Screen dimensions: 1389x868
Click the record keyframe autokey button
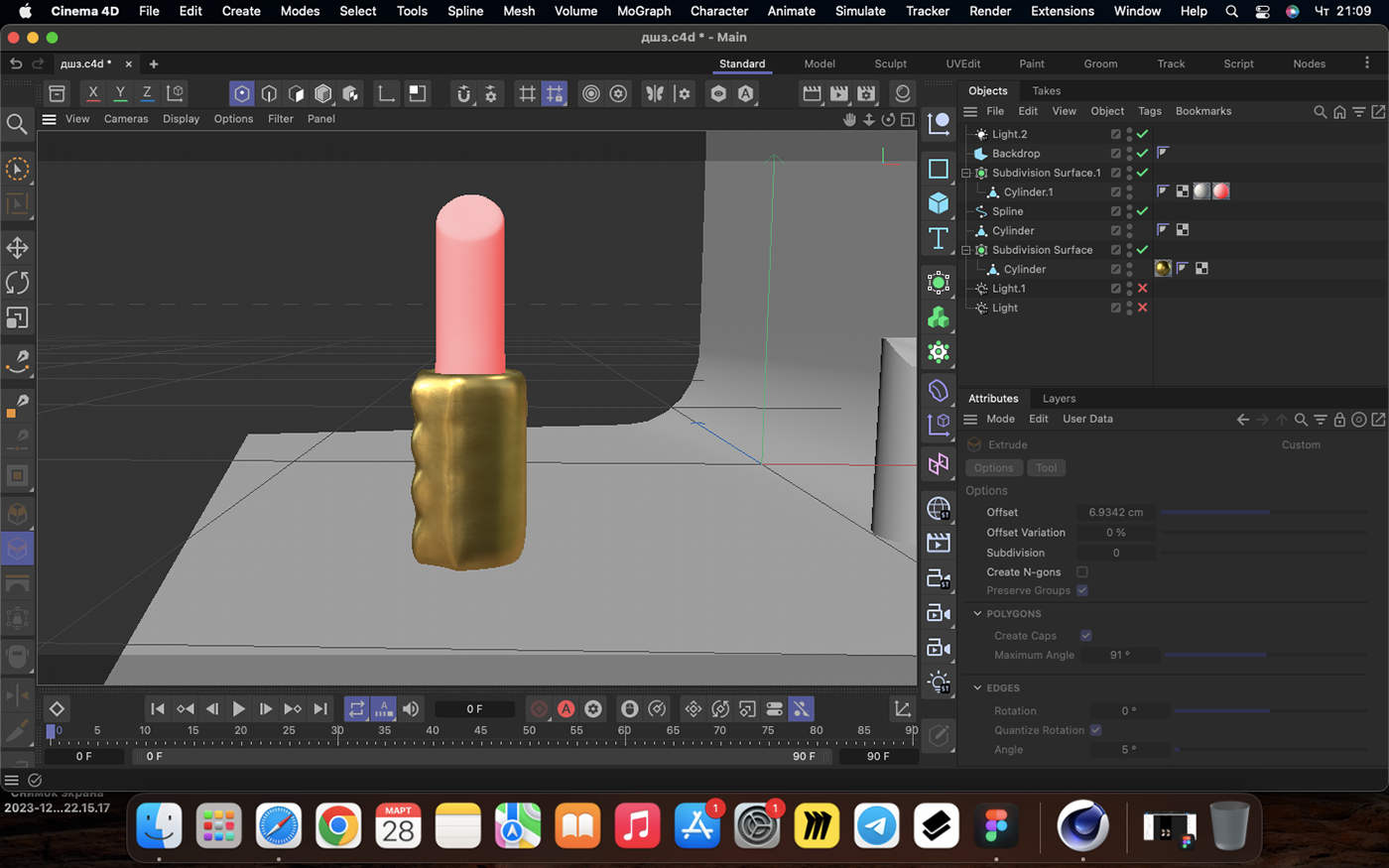pyautogui.click(x=566, y=709)
